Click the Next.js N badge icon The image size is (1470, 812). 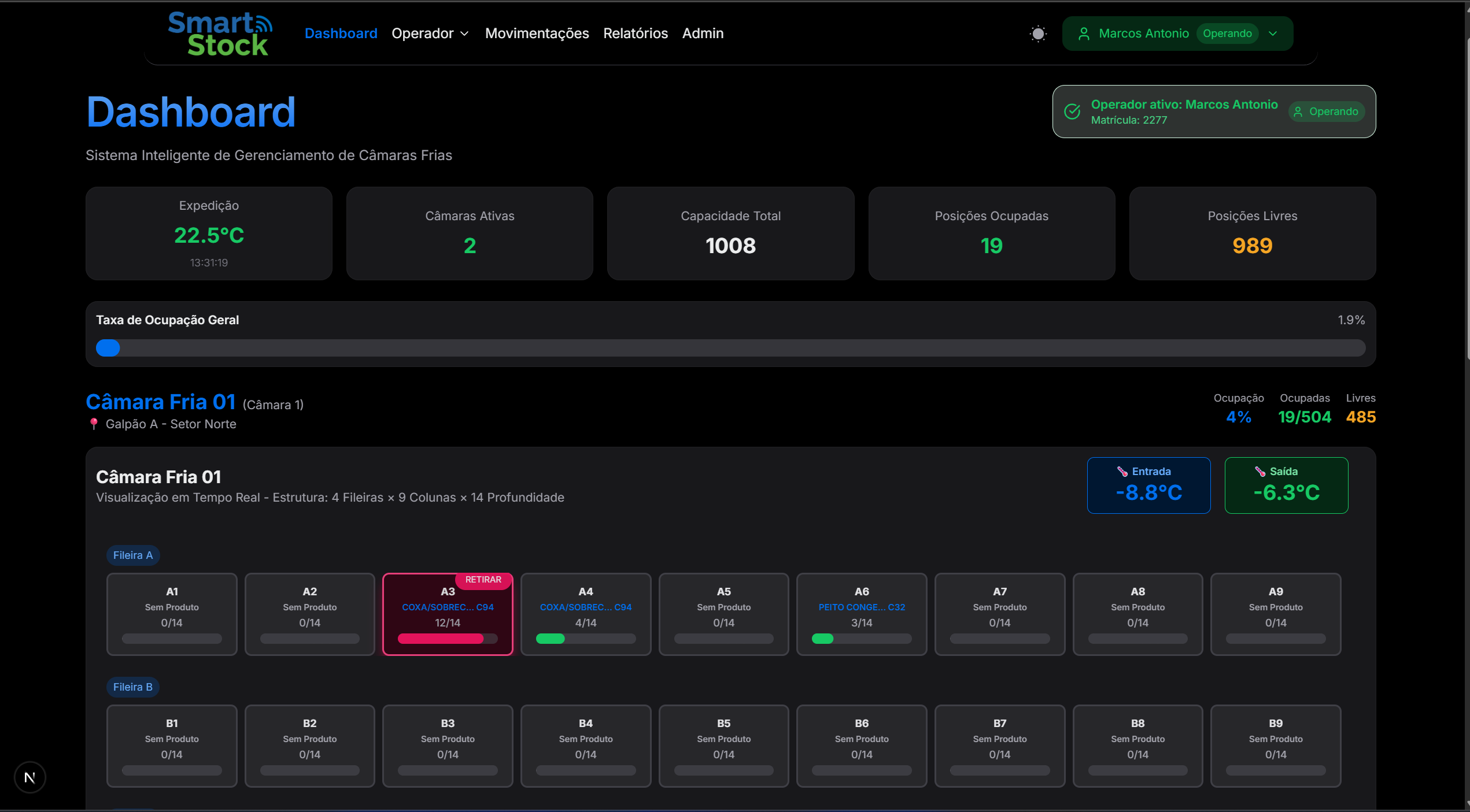click(x=30, y=777)
